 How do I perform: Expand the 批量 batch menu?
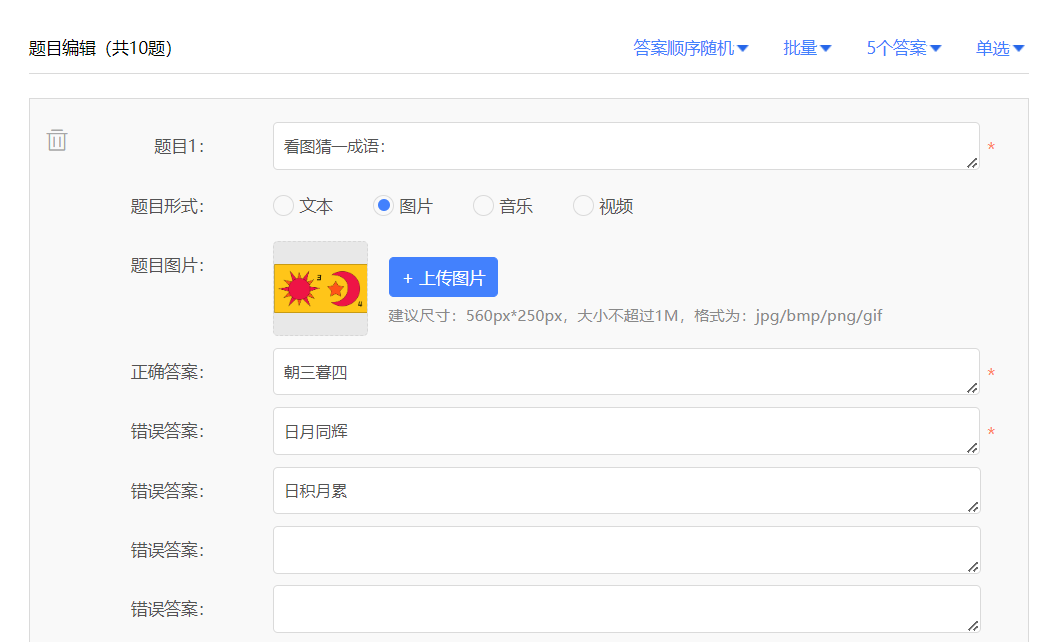806,47
